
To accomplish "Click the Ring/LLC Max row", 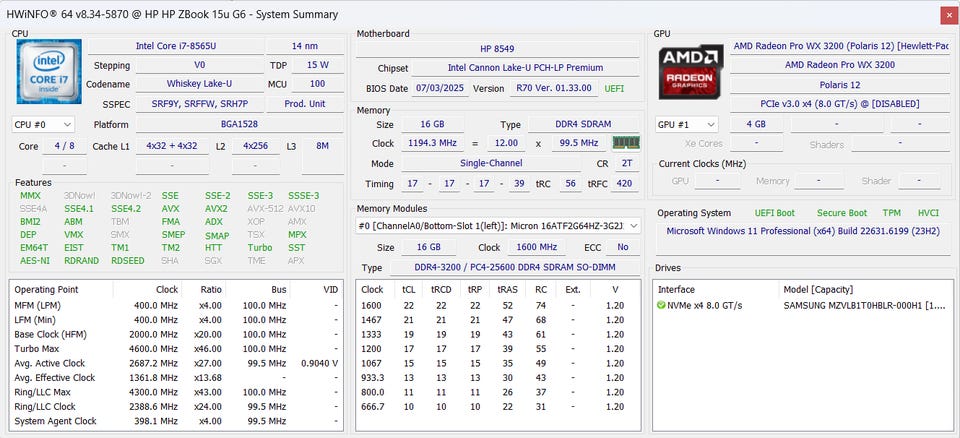I will coord(176,392).
